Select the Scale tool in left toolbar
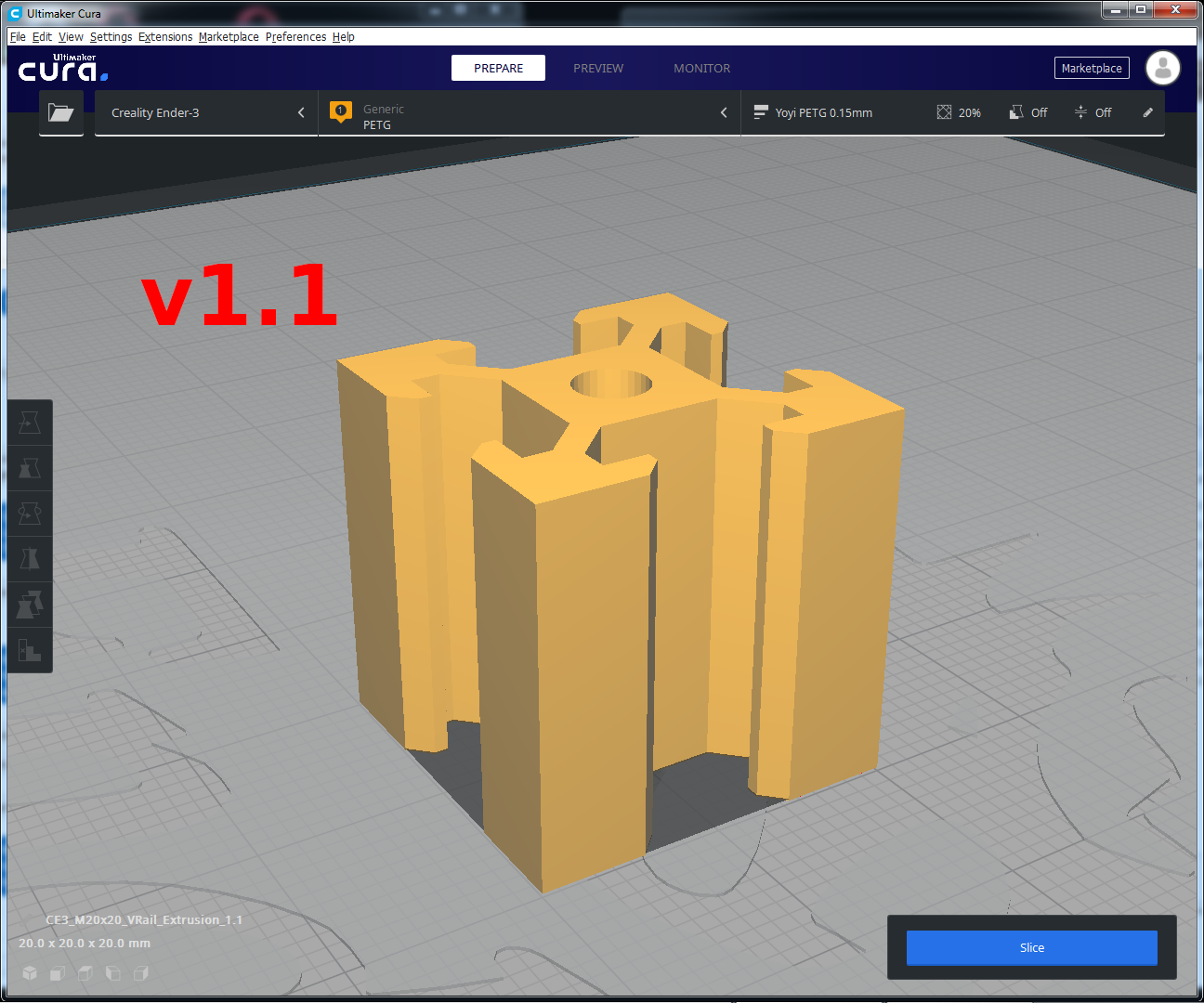This screenshot has height=1003, width=1204. pyautogui.click(x=30, y=467)
